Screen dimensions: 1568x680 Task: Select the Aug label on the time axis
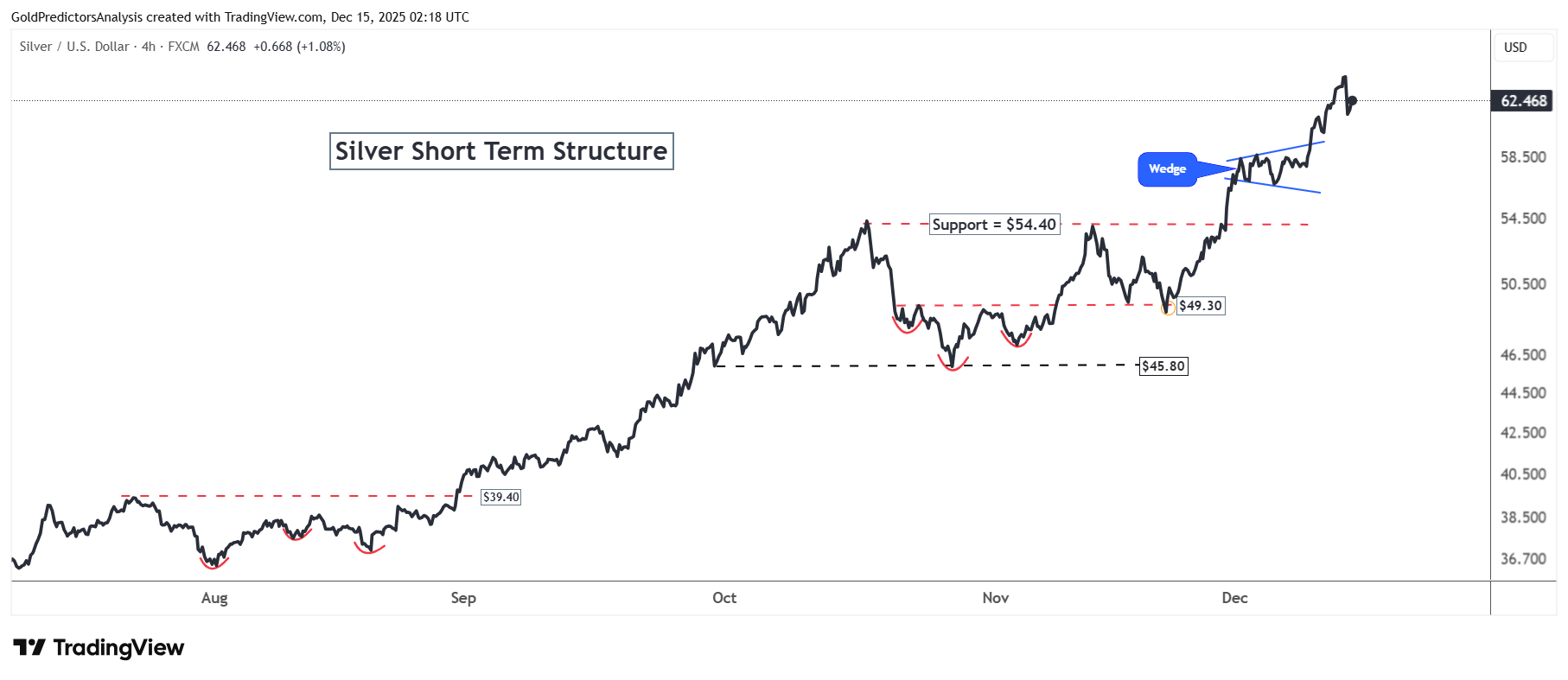(x=214, y=598)
